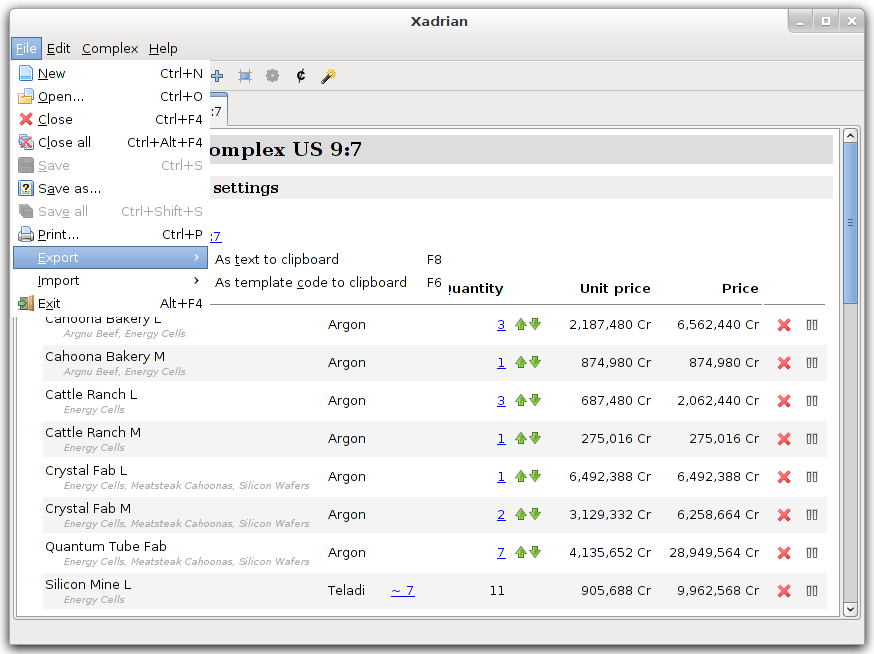The height and width of the screenshot is (654, 874).
Task: Remove Cattle Ranch L with red X
Action: click(x=784, y=401)
